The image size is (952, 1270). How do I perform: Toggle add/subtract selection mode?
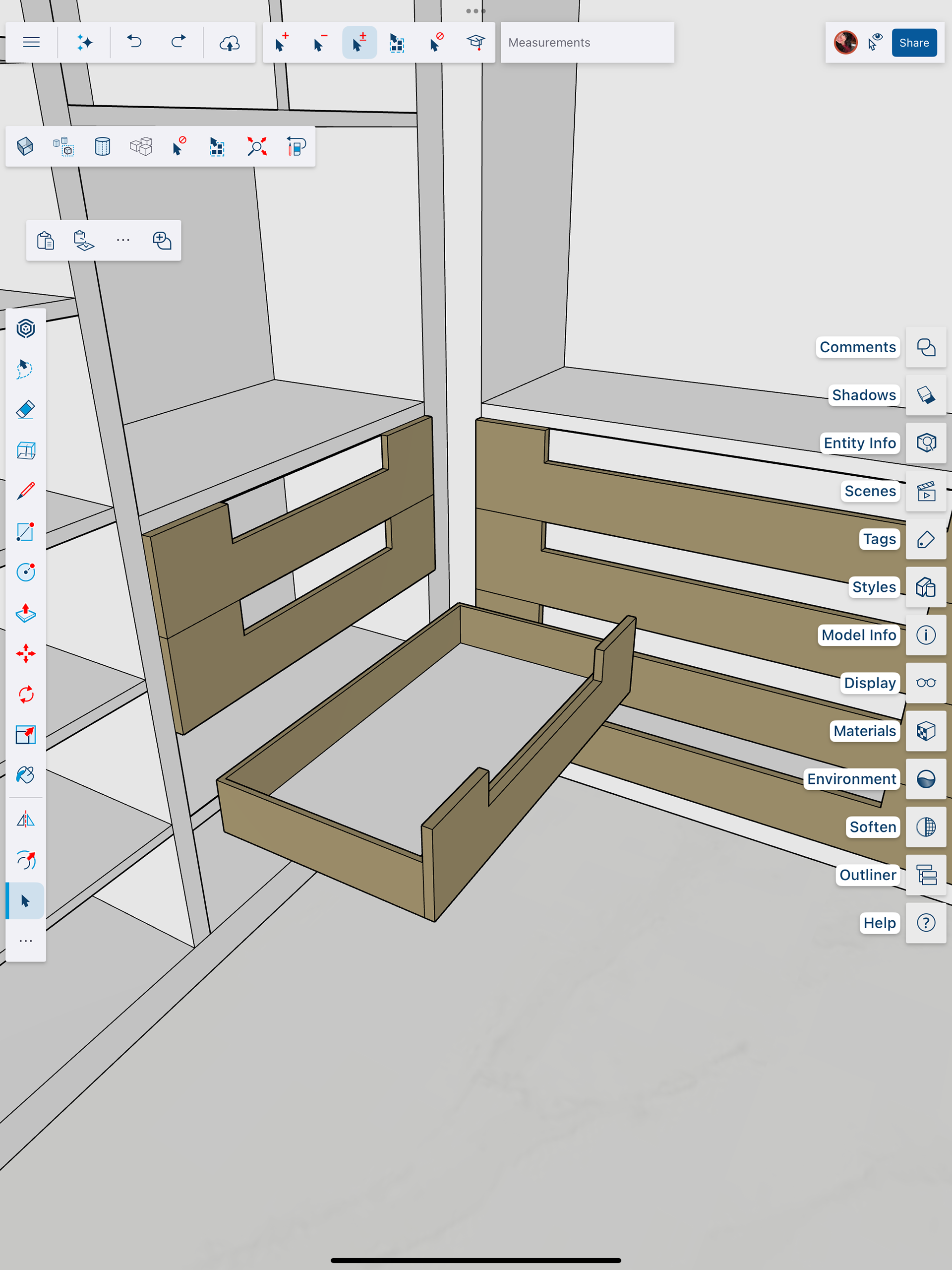[359, 43]
